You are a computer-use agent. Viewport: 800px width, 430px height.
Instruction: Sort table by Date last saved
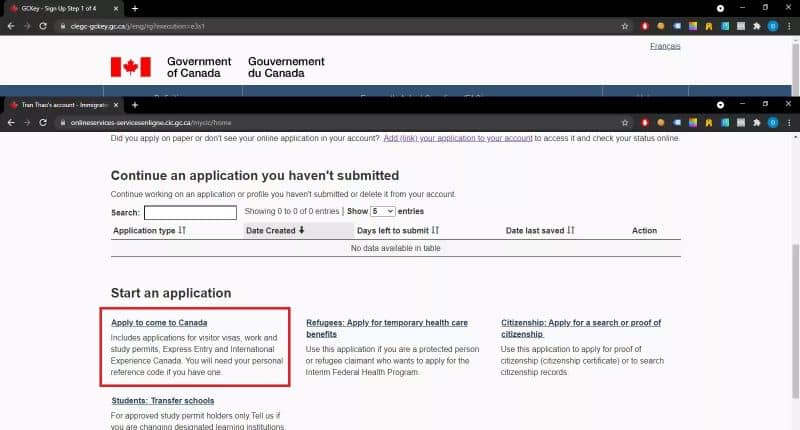[x=540, y=231]
